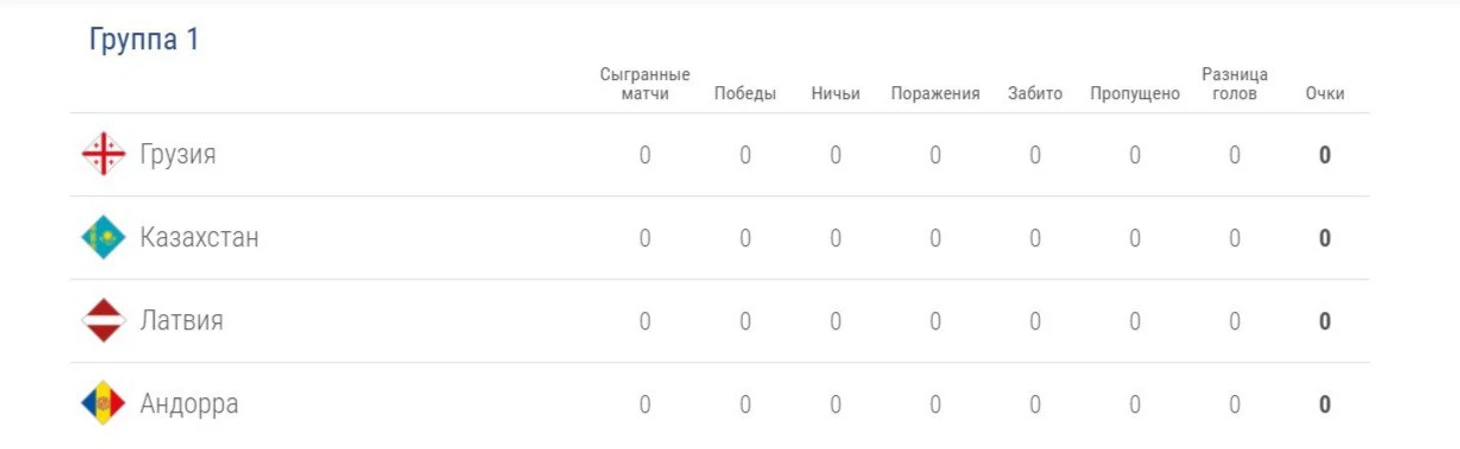
Task: Click the Kazakhstan flag icon
Action: coord(103,238)
